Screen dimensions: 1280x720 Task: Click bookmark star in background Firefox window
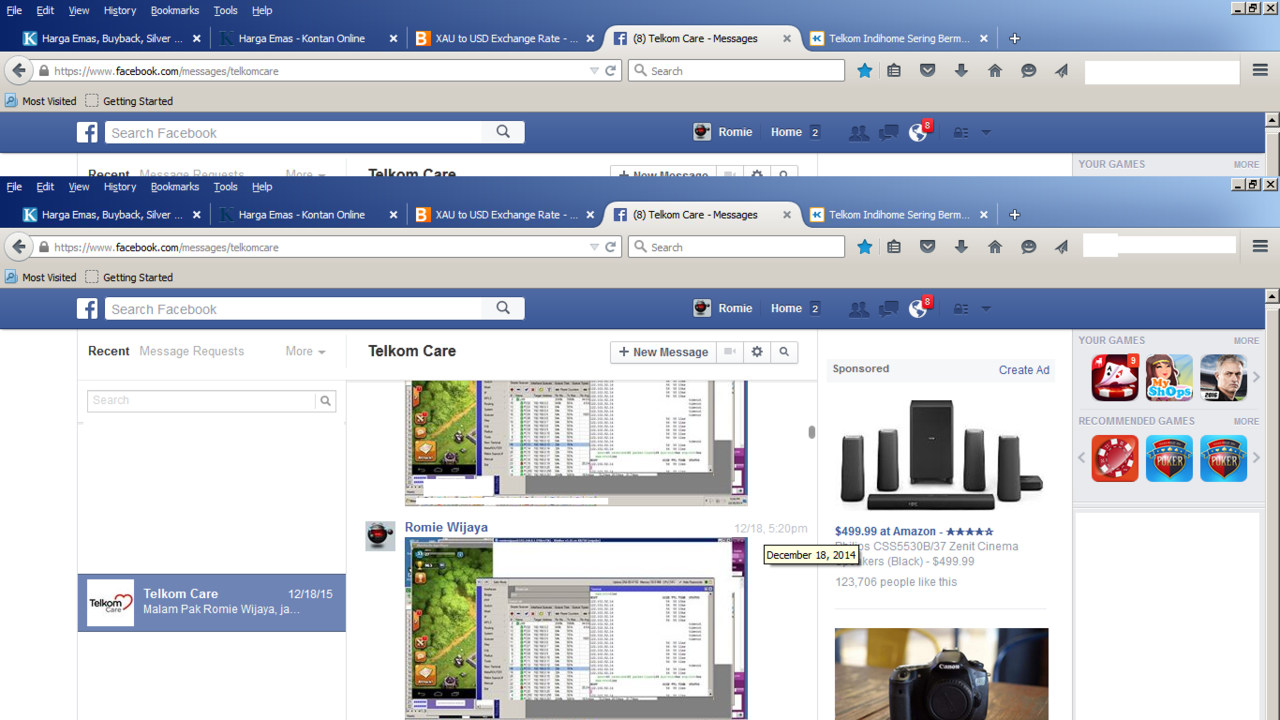[x=865, y=71]
